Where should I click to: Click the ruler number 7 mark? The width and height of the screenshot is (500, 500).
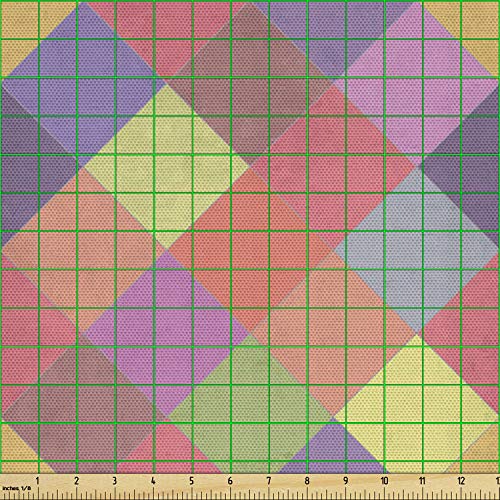[x=269, y=481]
